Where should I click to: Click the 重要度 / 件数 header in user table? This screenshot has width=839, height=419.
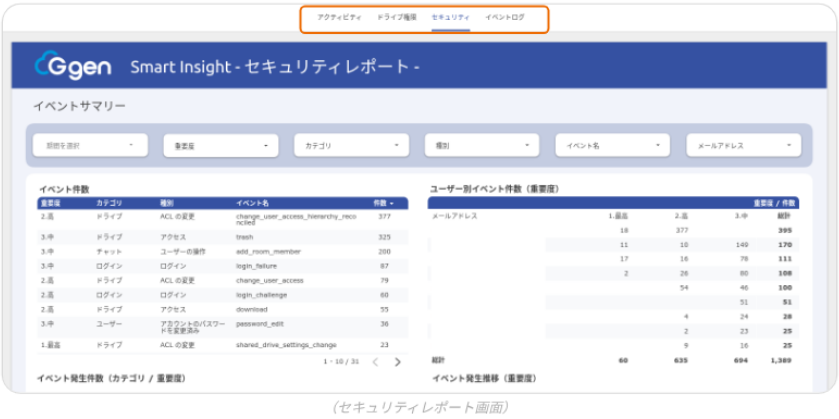(x=775, y=203)
